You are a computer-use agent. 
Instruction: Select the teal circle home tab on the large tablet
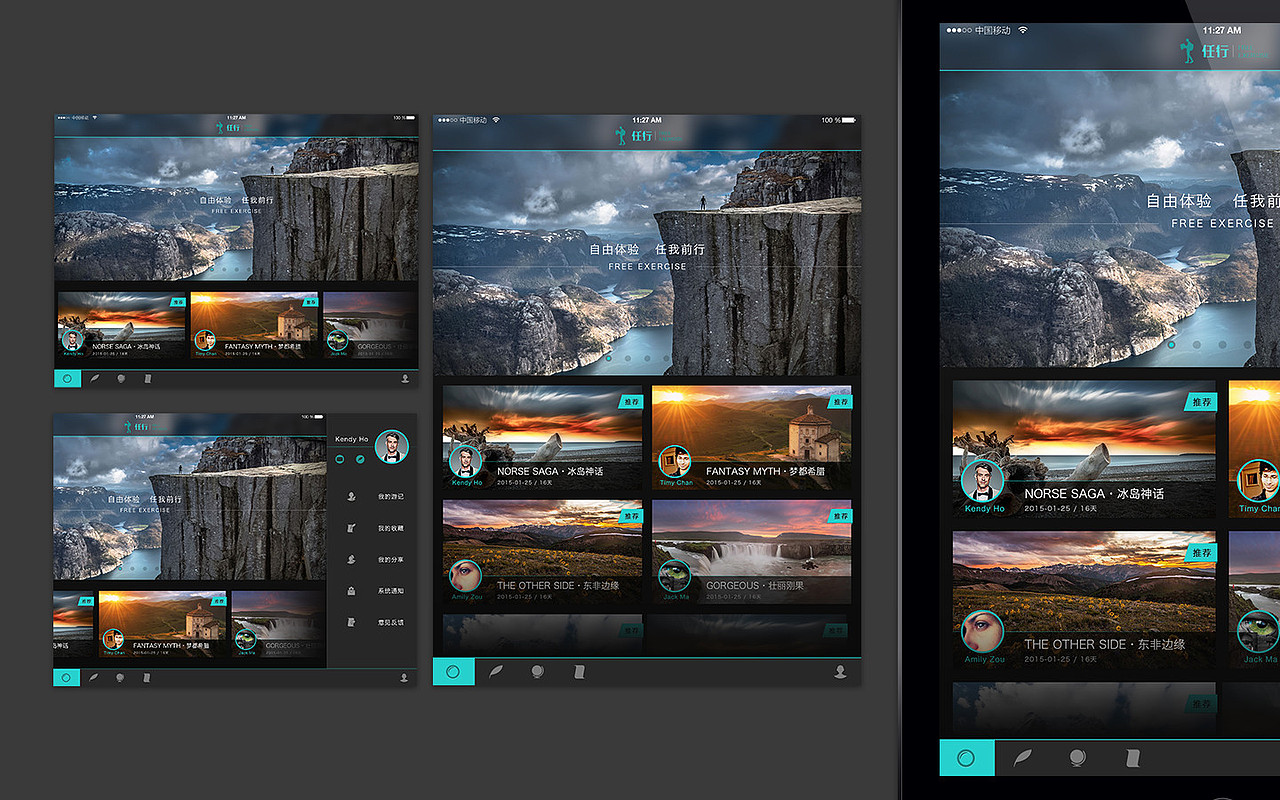click(x=967, y=758)
